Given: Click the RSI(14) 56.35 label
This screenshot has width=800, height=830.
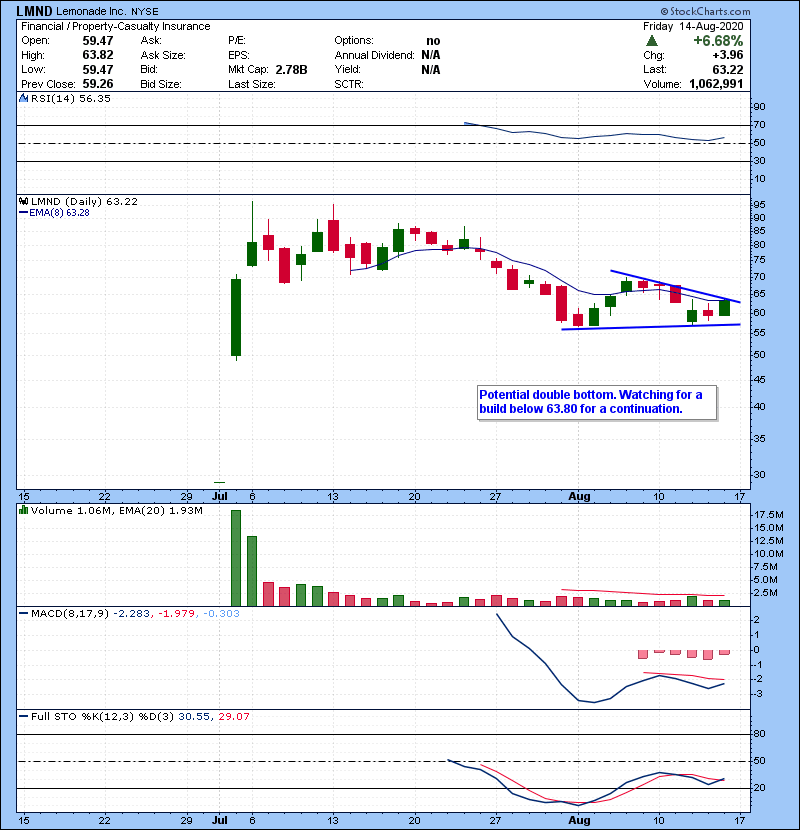Looking at the screenshot, I should click(x=70, y=98).
